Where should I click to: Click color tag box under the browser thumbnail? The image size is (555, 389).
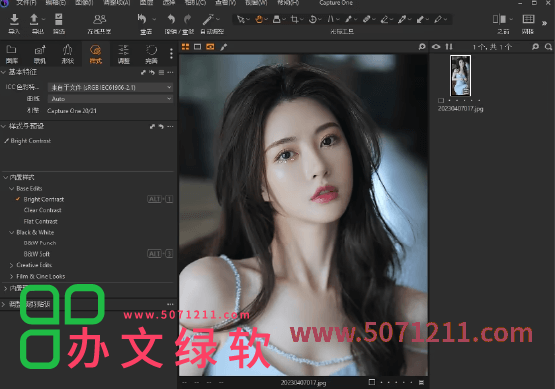441,101
